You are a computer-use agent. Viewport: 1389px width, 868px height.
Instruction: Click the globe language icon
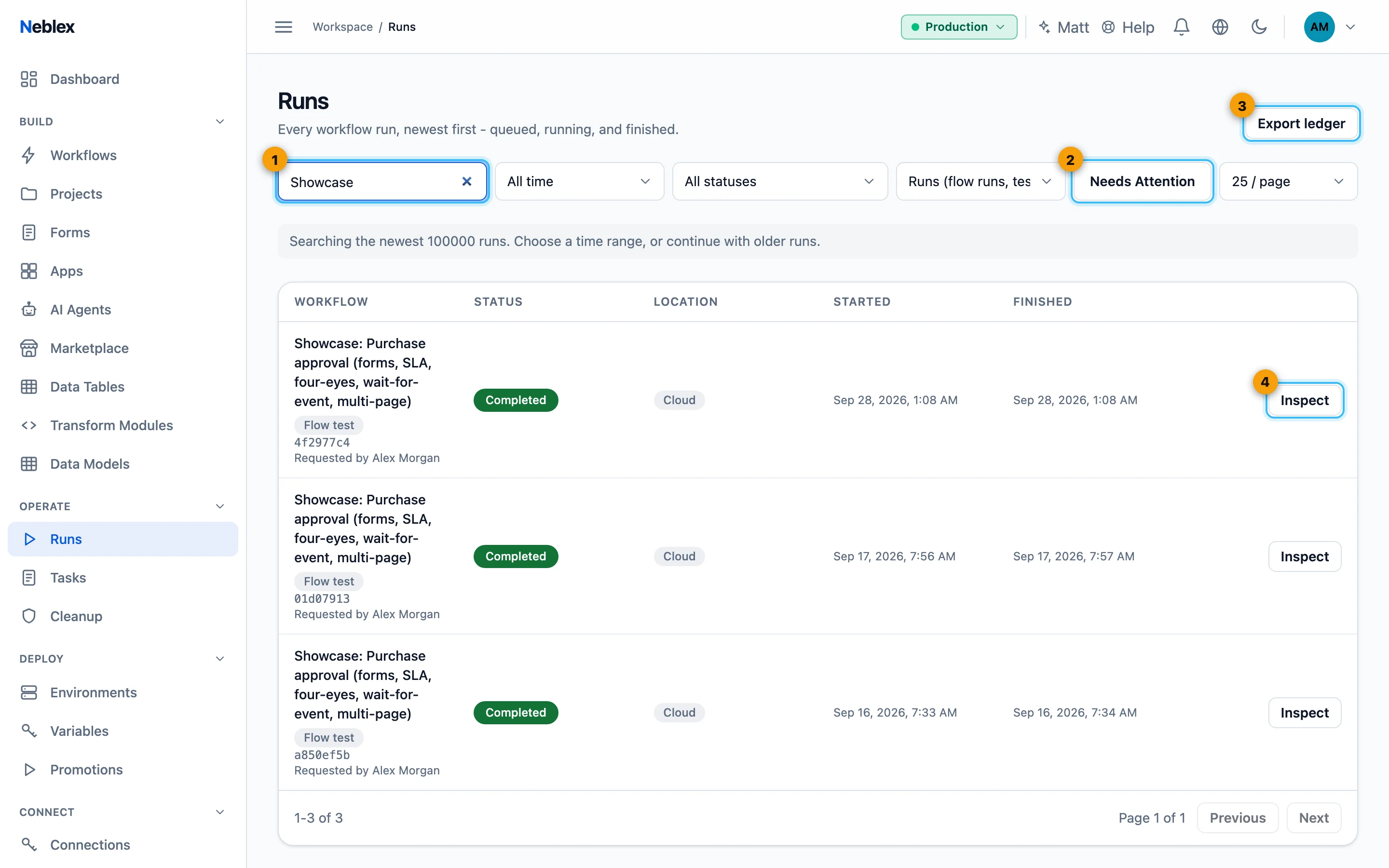click(x=1220, y=27)
